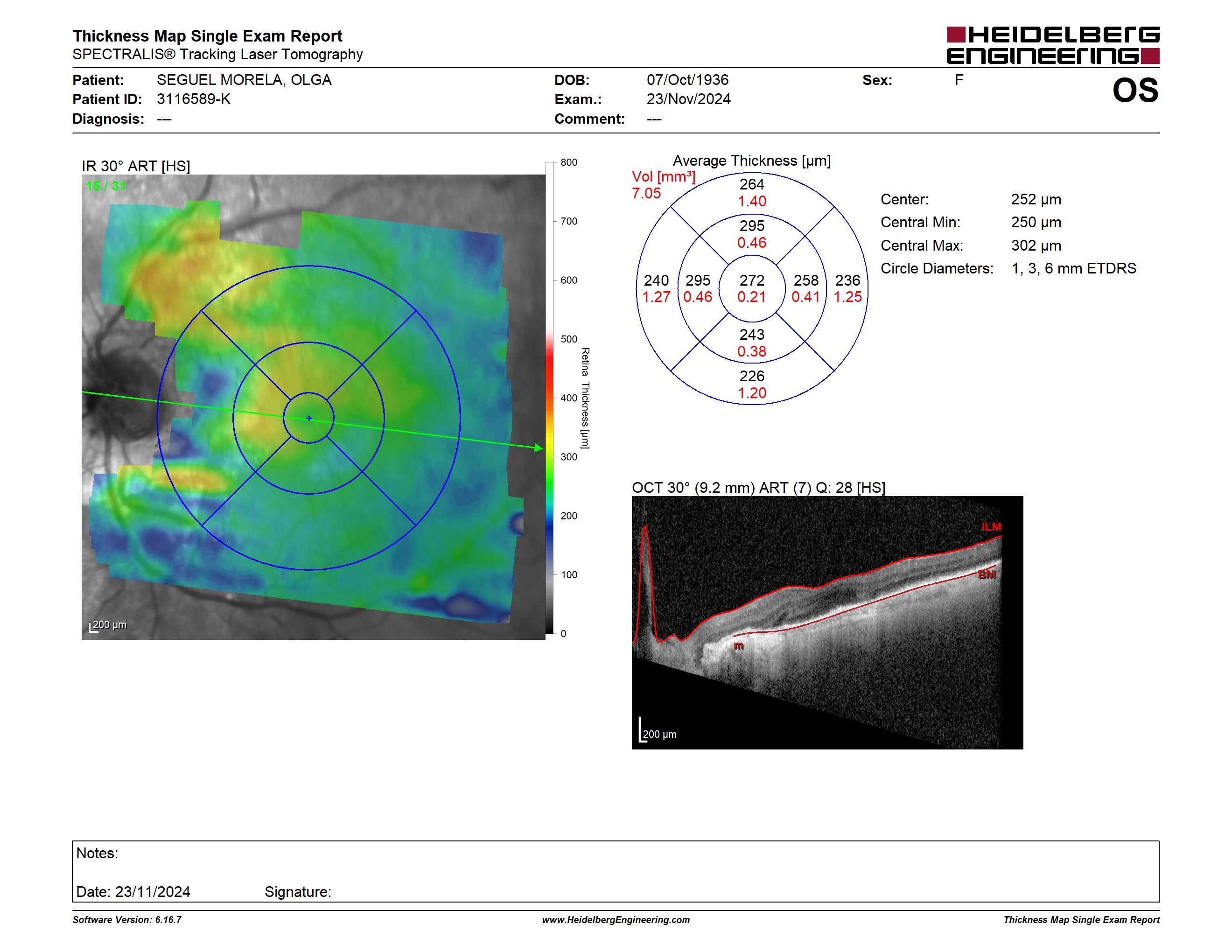Click the "Average Thickness [µm]" heading
The width and height of the screenshot is (1232, 952).
point(751,161)
